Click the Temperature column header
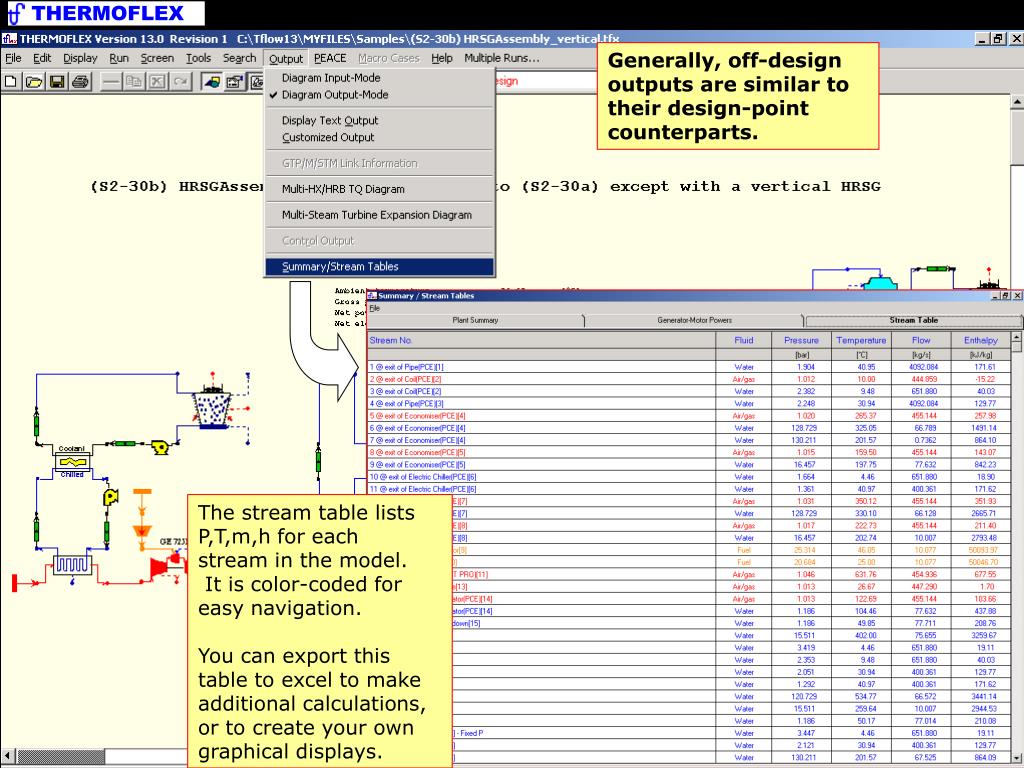1024x768 pixels. [861, 340]
